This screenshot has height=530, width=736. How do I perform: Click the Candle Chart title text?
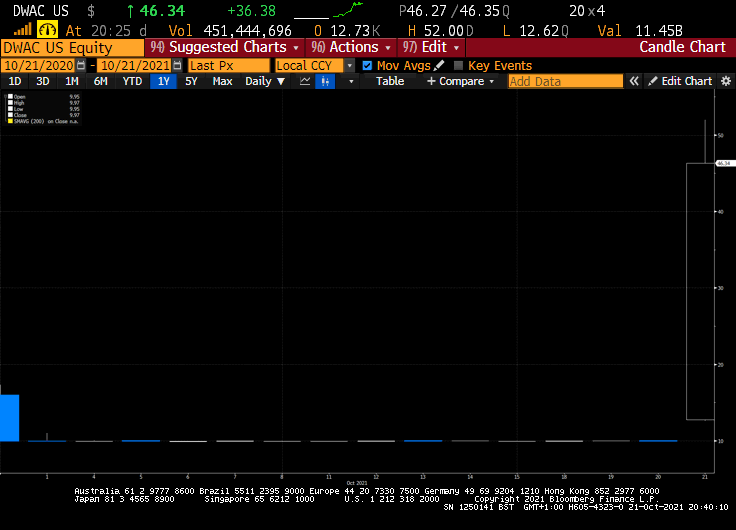point(682,47)
